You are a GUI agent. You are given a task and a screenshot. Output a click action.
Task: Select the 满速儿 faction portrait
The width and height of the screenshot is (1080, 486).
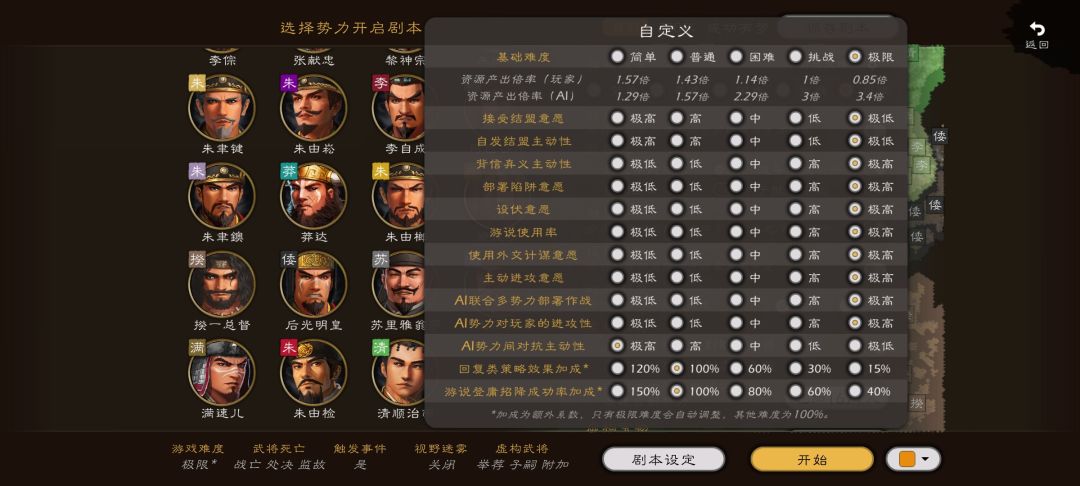click(222, 372)
